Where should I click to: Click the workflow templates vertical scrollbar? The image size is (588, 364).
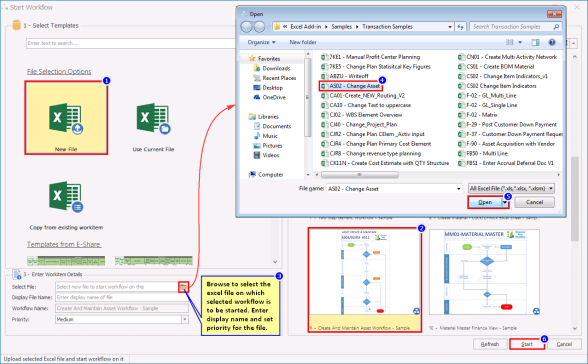575,199
